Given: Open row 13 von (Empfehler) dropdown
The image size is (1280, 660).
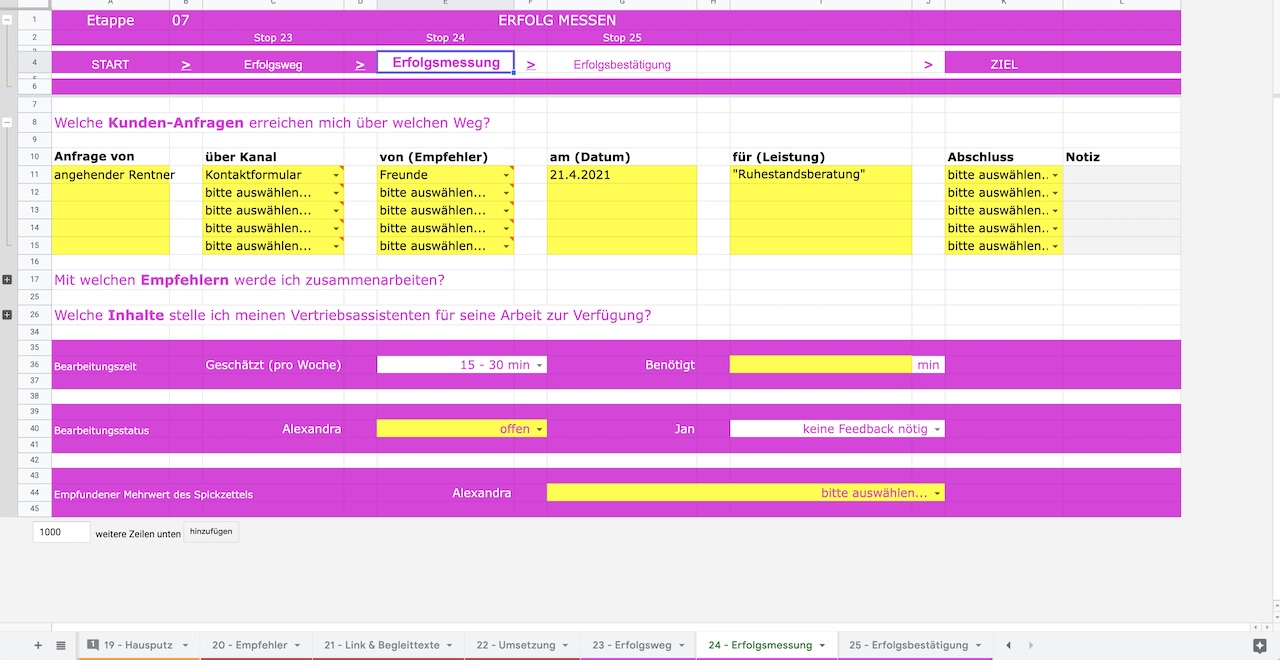Looking at the screenshot, I should click(507, 211).
